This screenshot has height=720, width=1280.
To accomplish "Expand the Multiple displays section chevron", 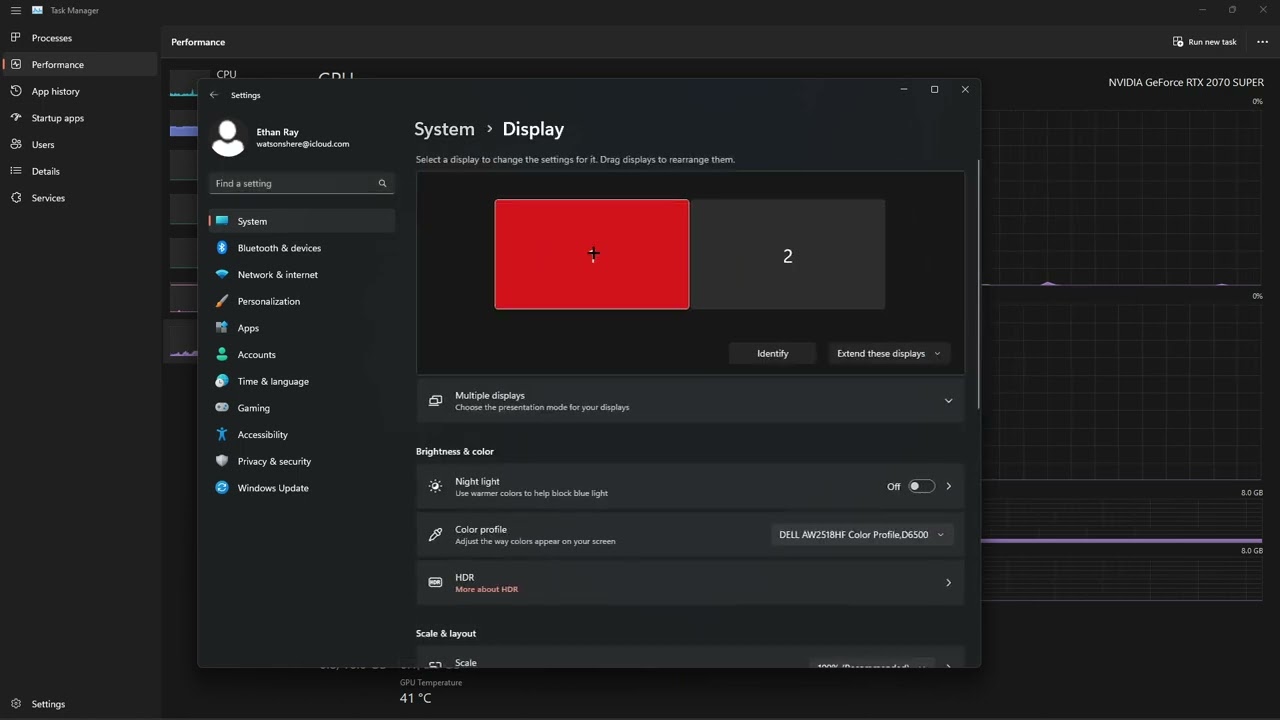I will pyautogui.click(x=948, y=401).
